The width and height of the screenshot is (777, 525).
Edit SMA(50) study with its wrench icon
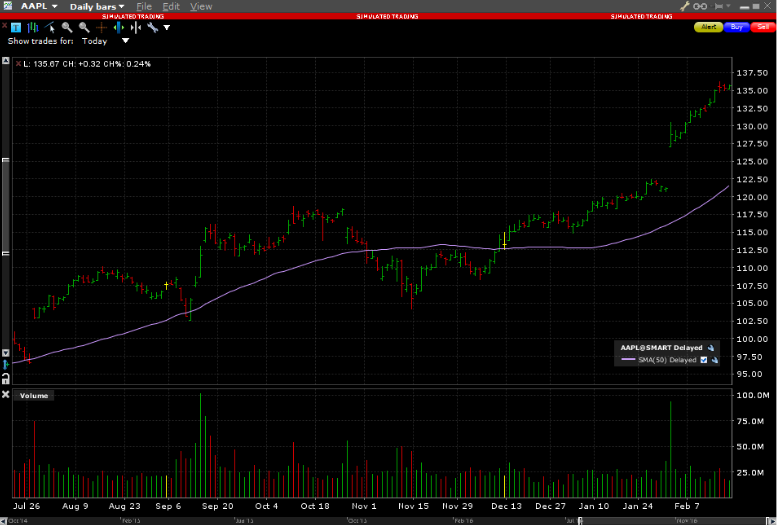coord(715,360)
